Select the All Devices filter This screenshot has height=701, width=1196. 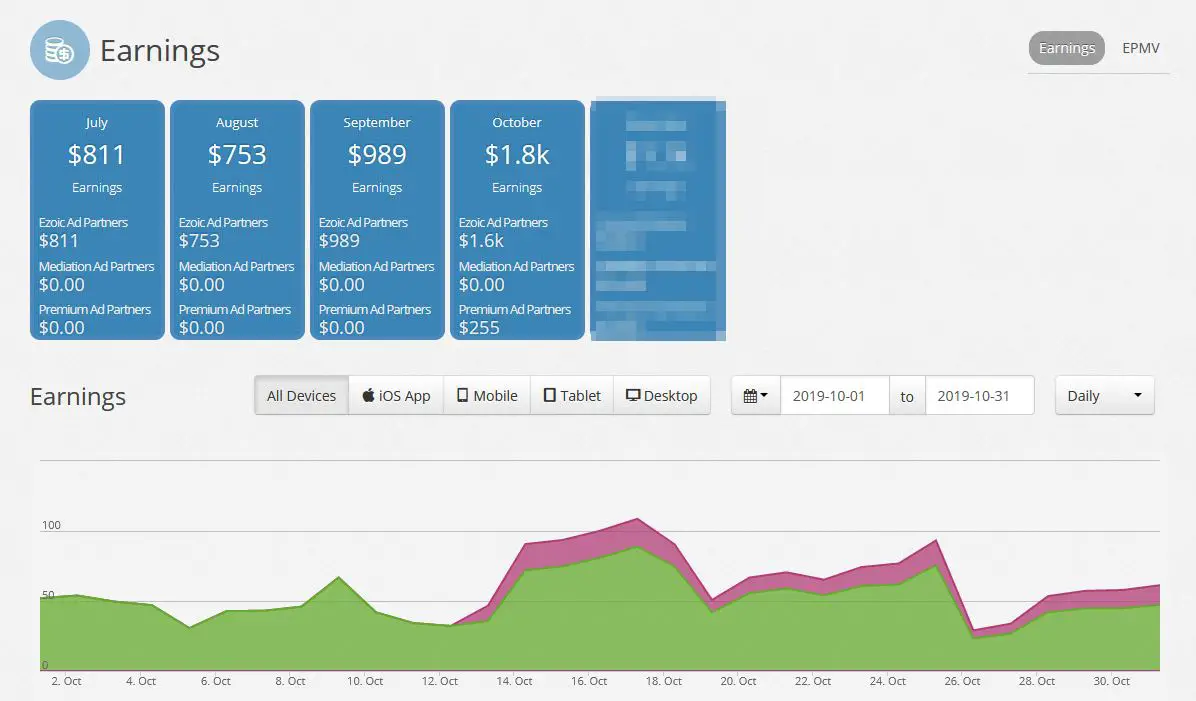coord(301,395)
